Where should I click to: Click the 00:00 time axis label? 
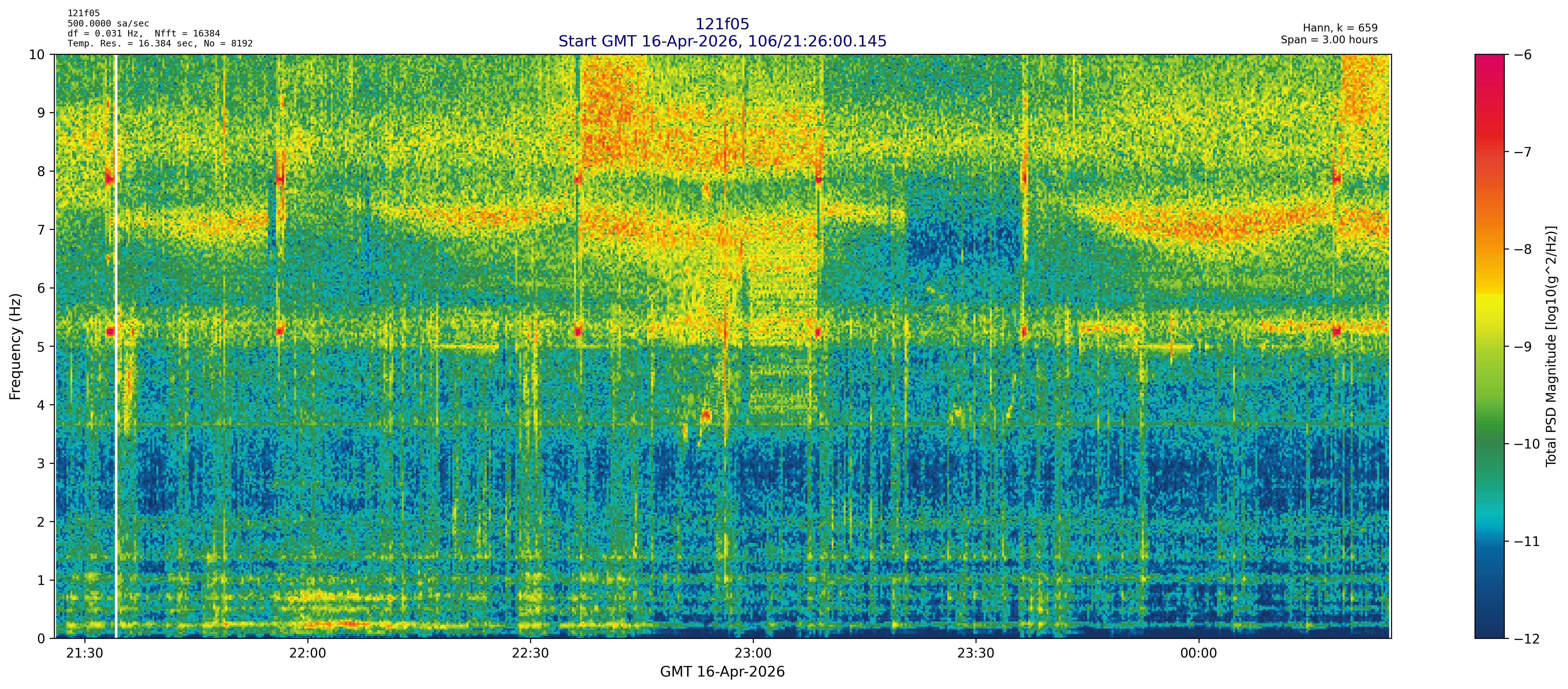pos(1199,654)
